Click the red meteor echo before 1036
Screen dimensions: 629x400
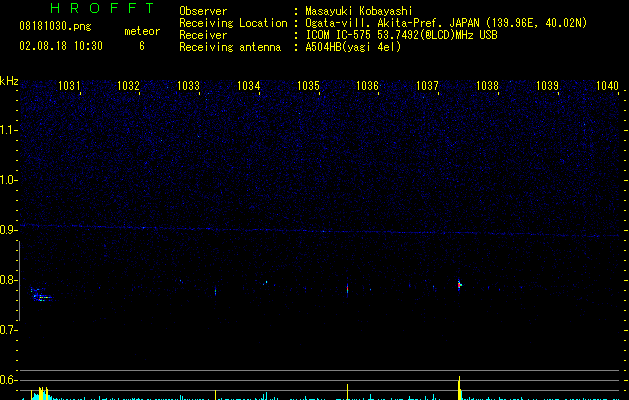coord(347,289)
